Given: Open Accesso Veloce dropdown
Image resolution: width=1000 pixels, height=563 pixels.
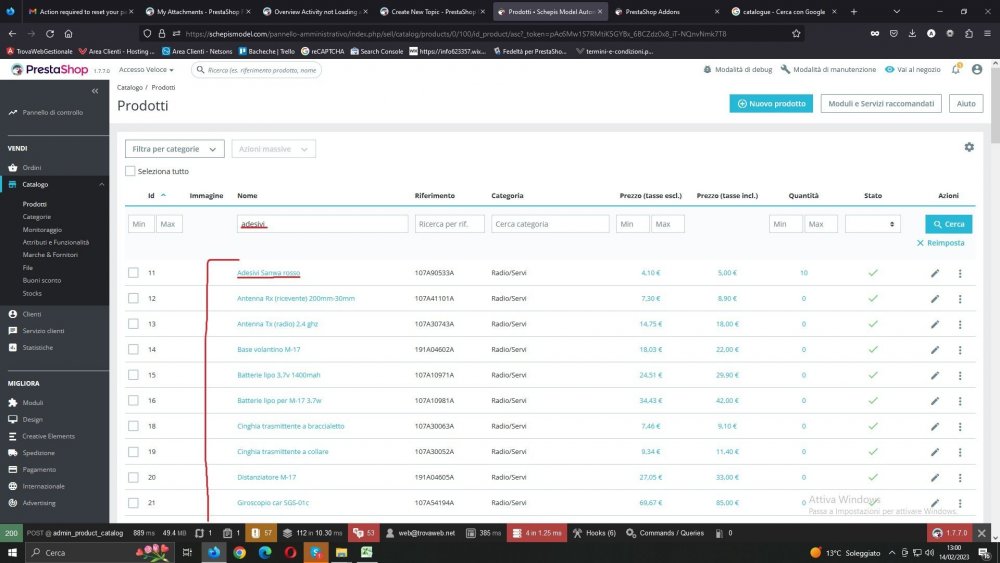Looking at the screenshot, I should click(146, 69).
